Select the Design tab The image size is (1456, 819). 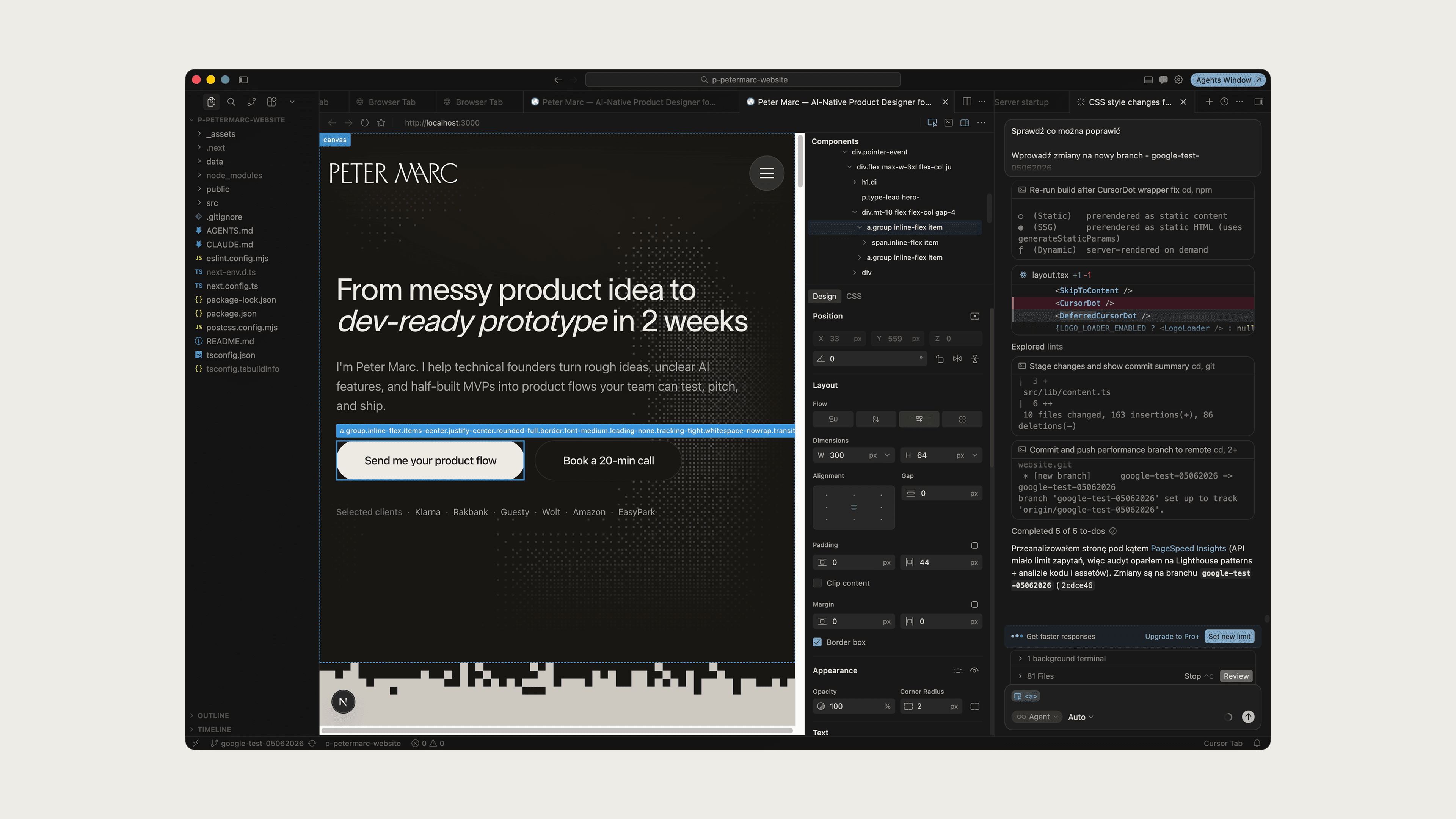coord(824,296)
